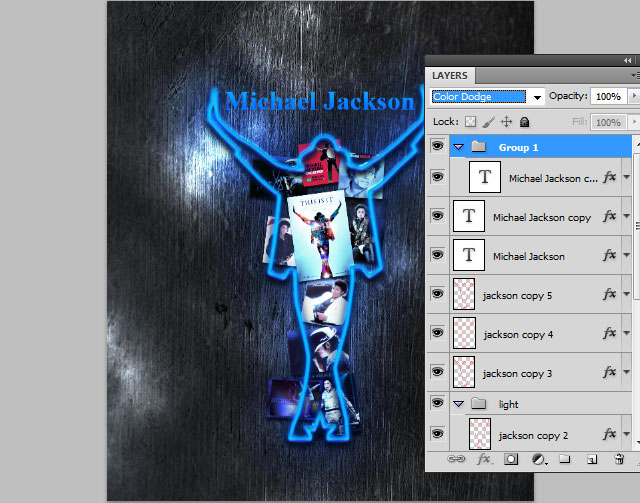This screenshot has width=640, height=503.
Task: Click lock transparent pixels icon
Action: click(x=471, y=122)
